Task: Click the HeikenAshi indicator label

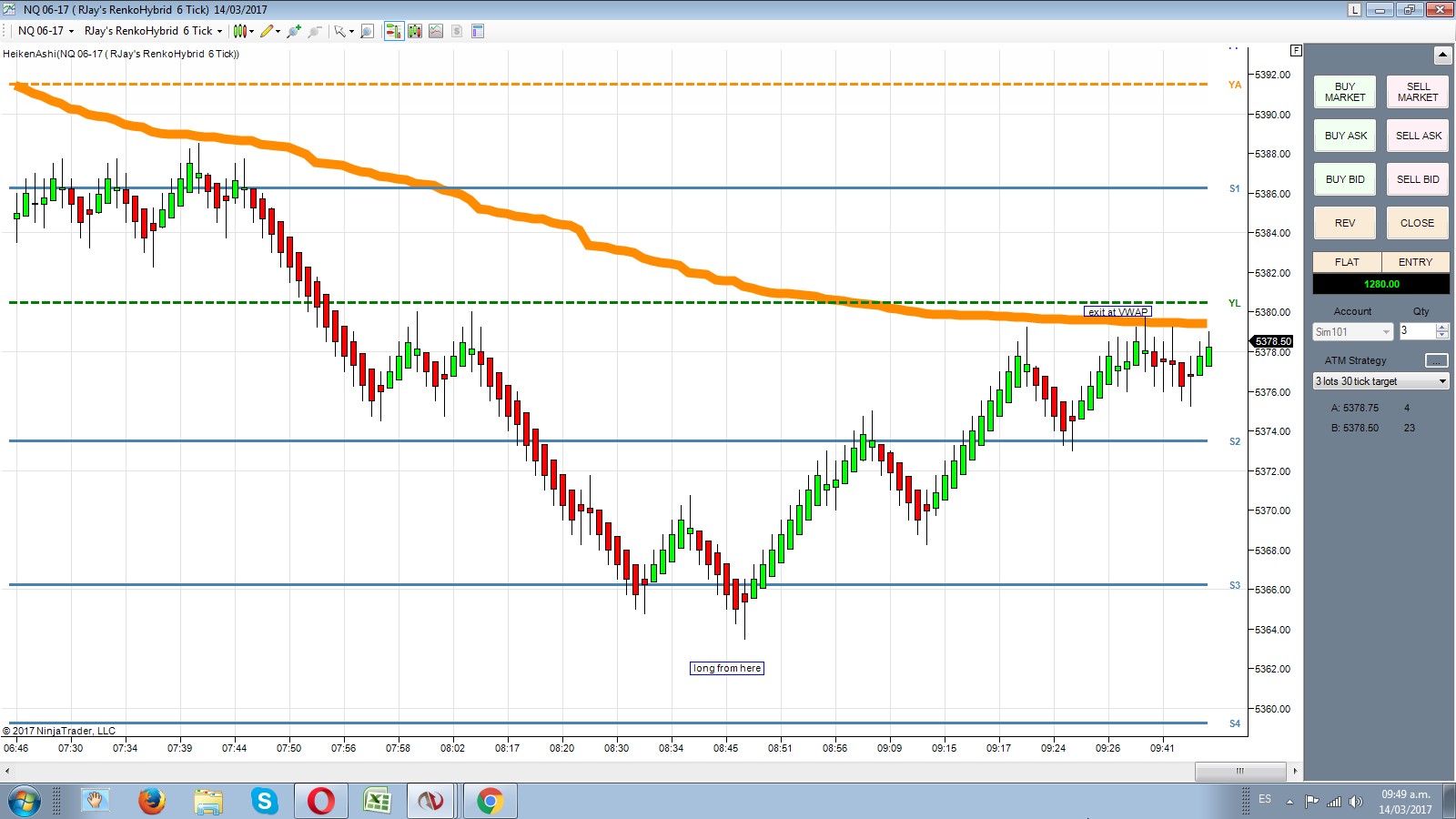Action: click(121, 54)
